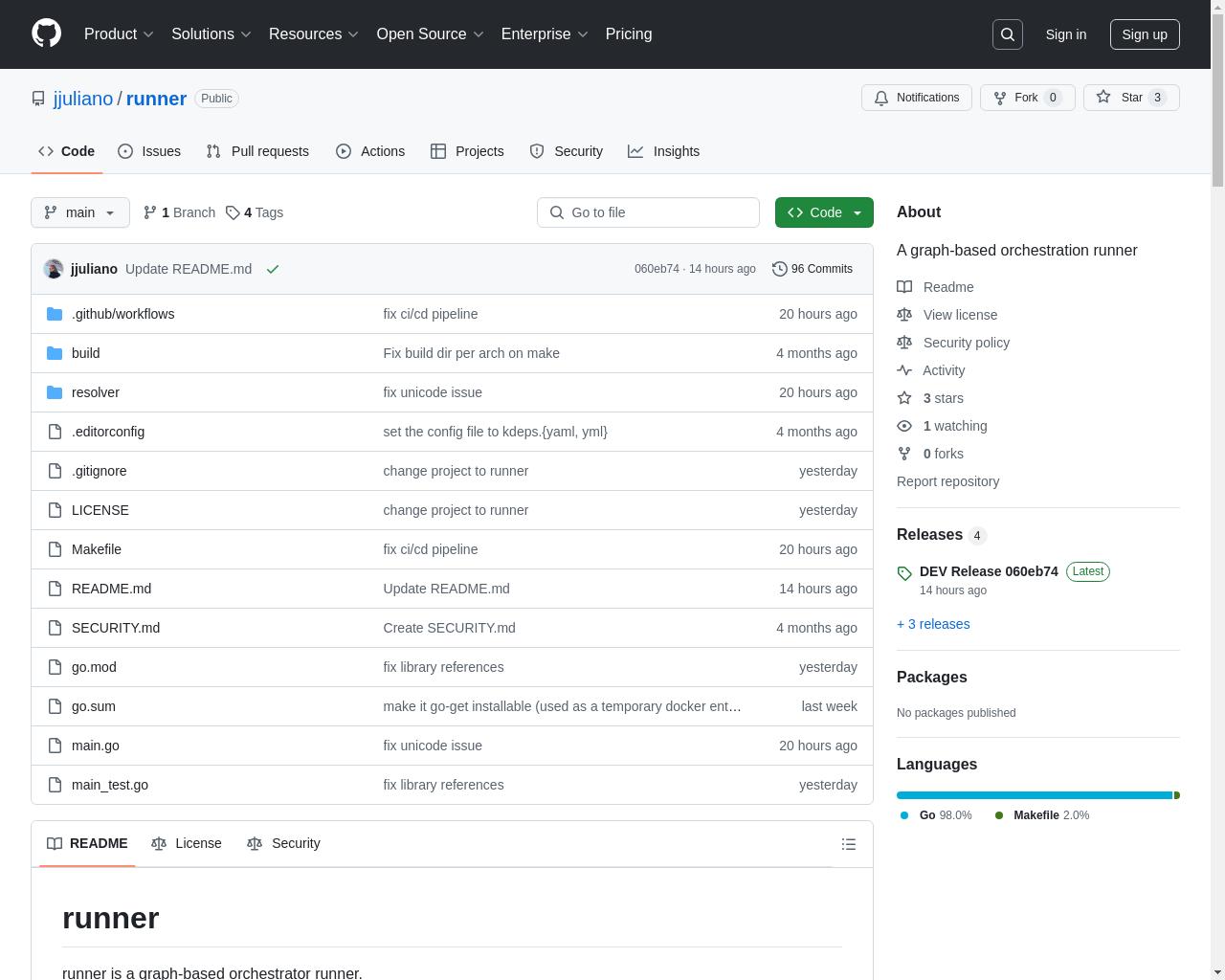Expand the Resources menu
Image resolution: width=1225 pixels, height=980 pixels.
[x=314, y=34]
